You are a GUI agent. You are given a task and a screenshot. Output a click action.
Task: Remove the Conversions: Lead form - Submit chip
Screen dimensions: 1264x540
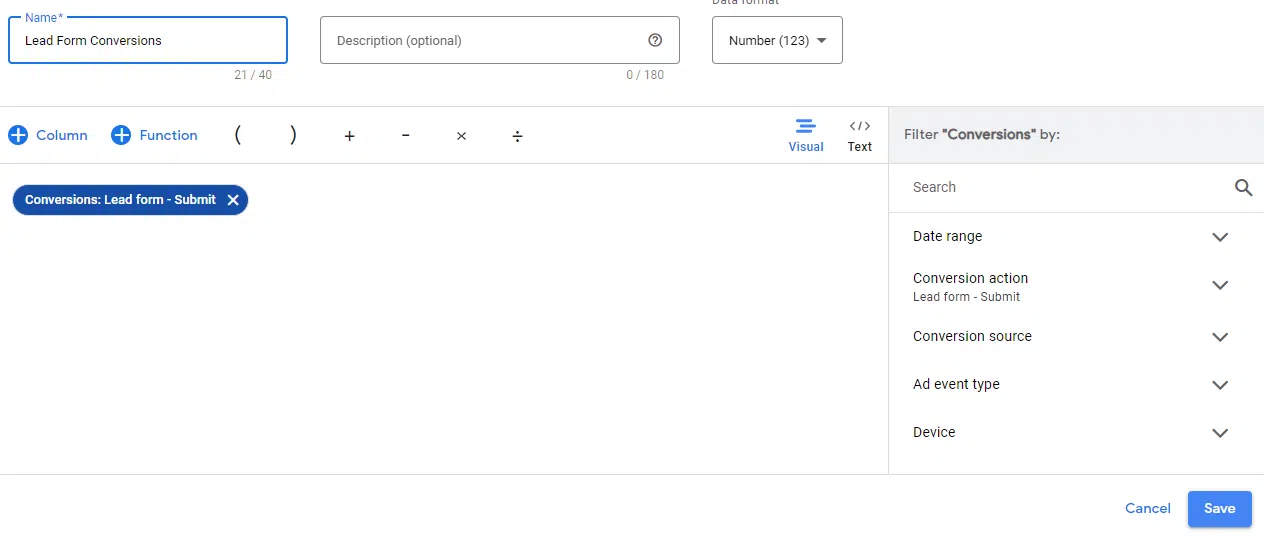click(233, 200)
